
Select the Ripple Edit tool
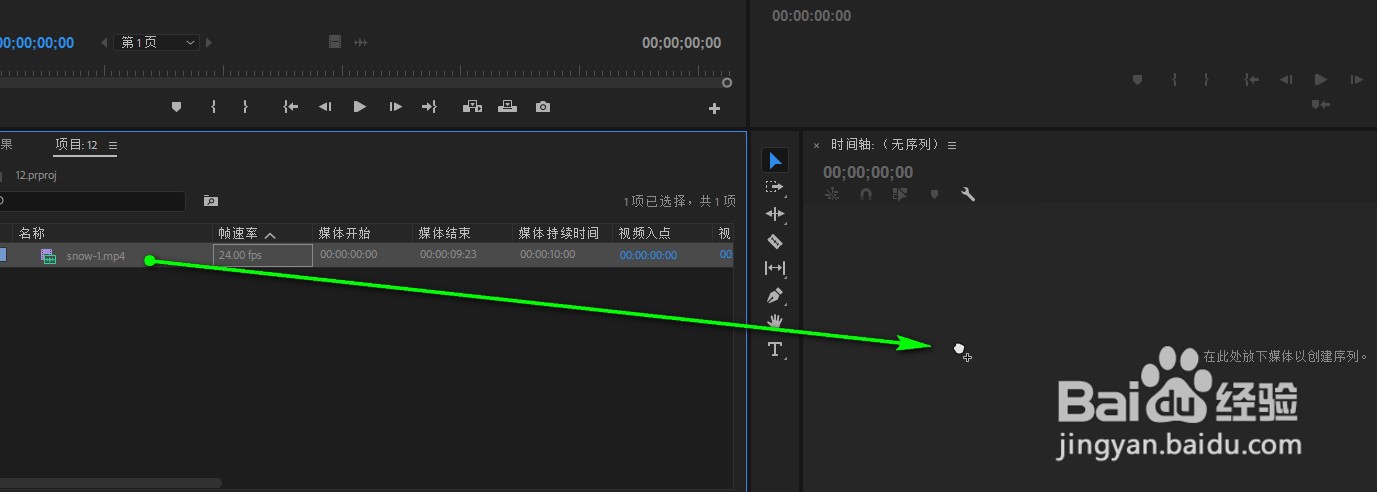tap(775, 214)
